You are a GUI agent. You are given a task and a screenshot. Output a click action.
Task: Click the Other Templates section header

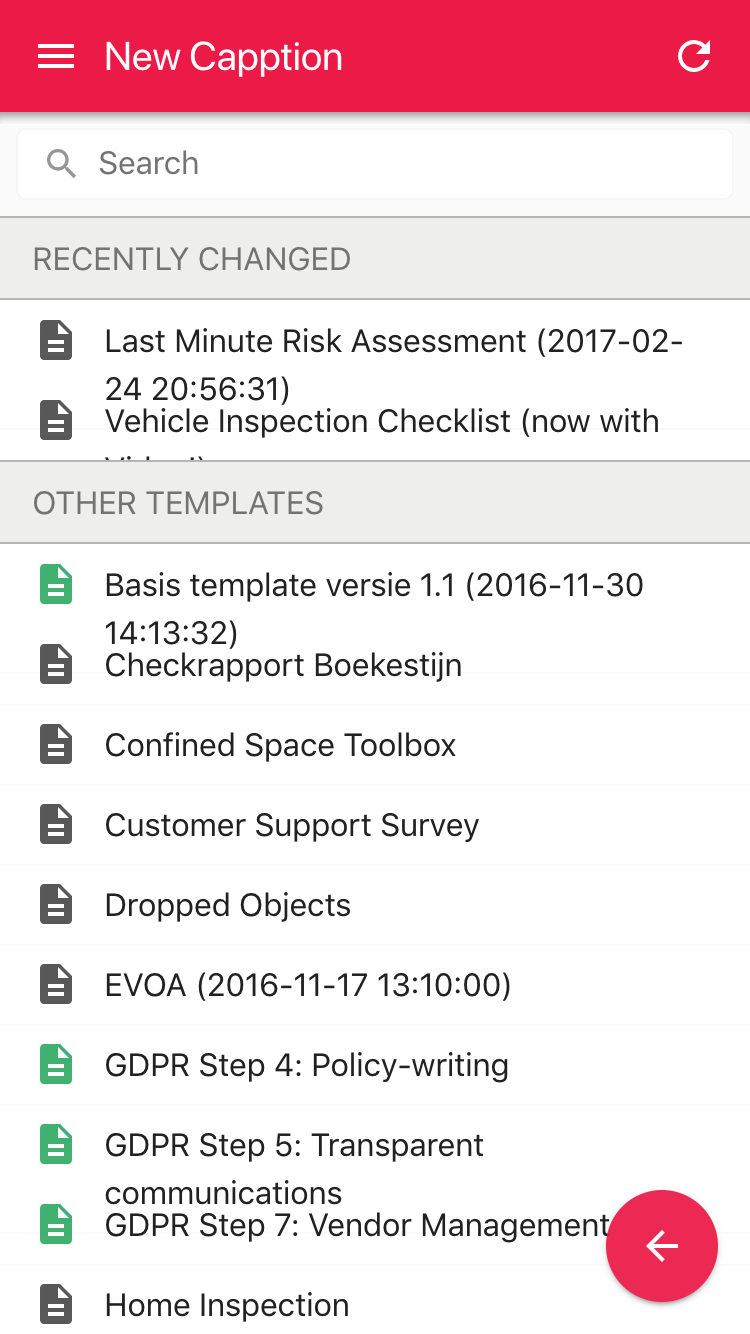[375, 503]
